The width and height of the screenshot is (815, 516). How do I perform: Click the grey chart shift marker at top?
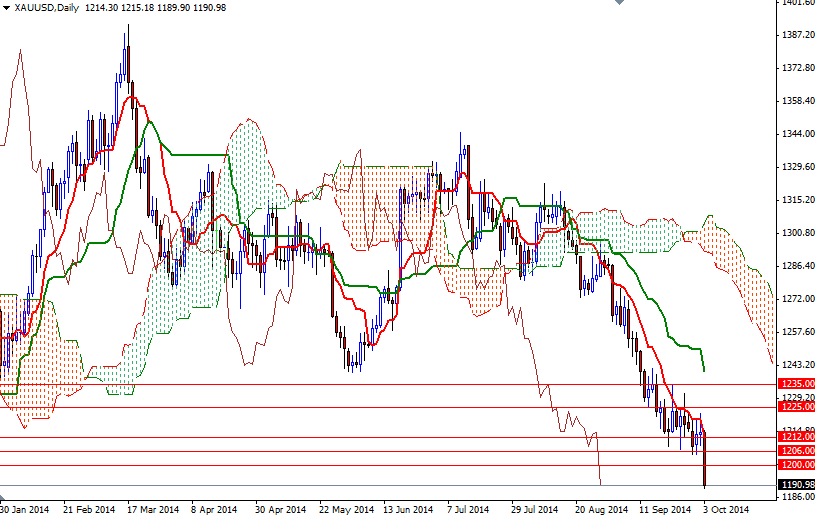point(618,4)
